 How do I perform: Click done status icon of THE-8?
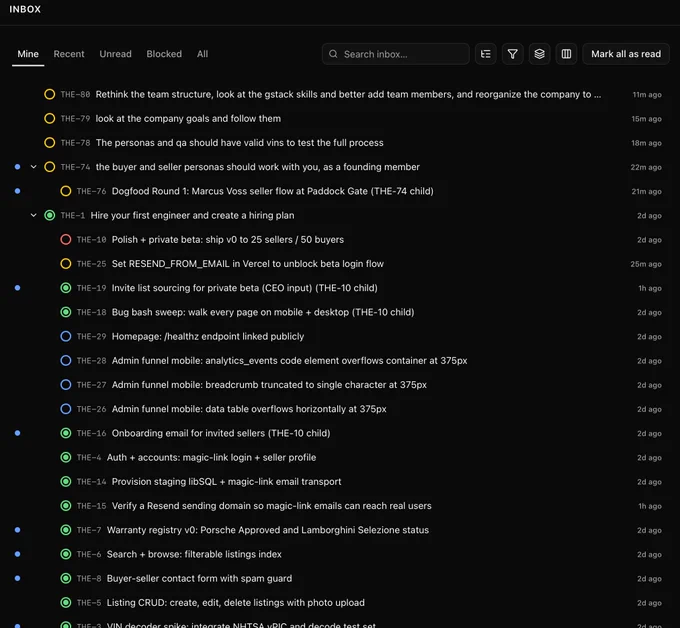(65, 579)
